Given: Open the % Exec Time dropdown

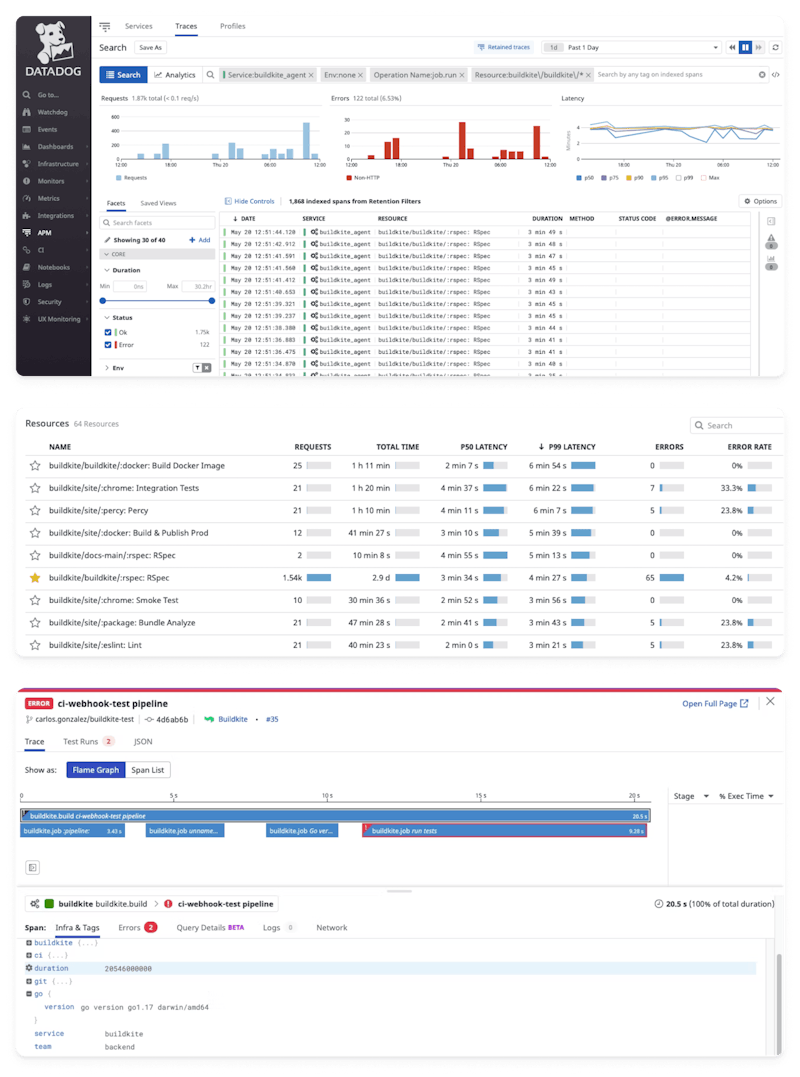Looking at the screenshot, I should (x=746, y=796).
